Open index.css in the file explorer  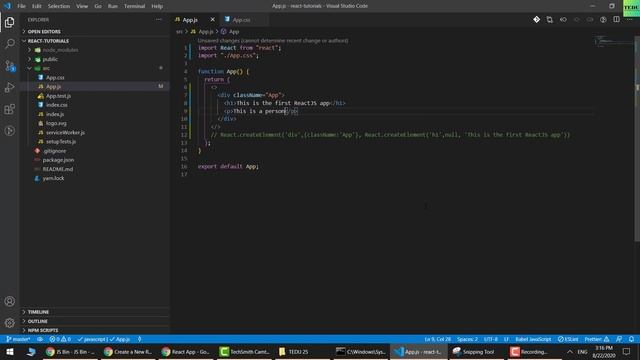[x=95, y=105]
